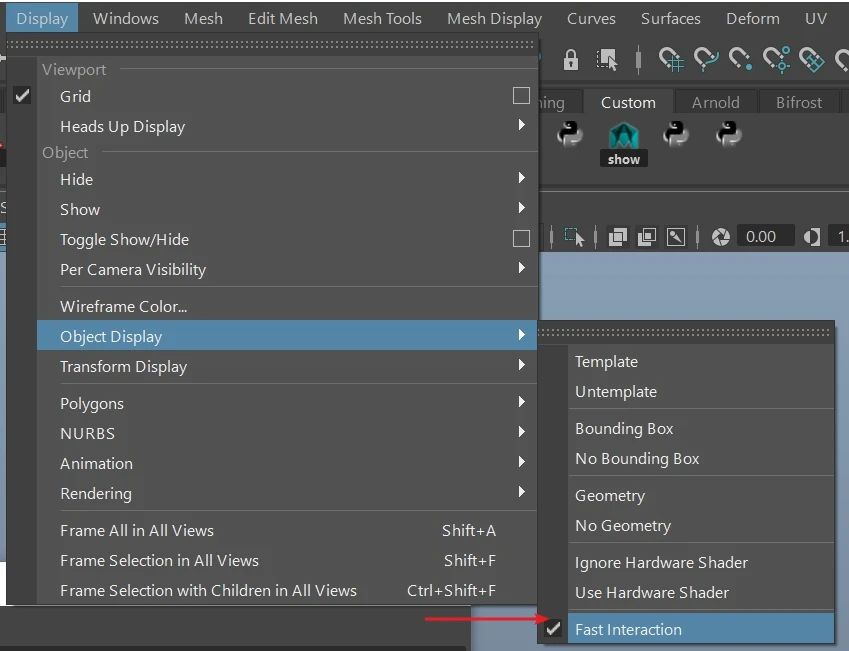Open the Toggle Show/Hide option box
Image resolution: width=849 pixels, height=651 pixels.
(x=521, y=239)
